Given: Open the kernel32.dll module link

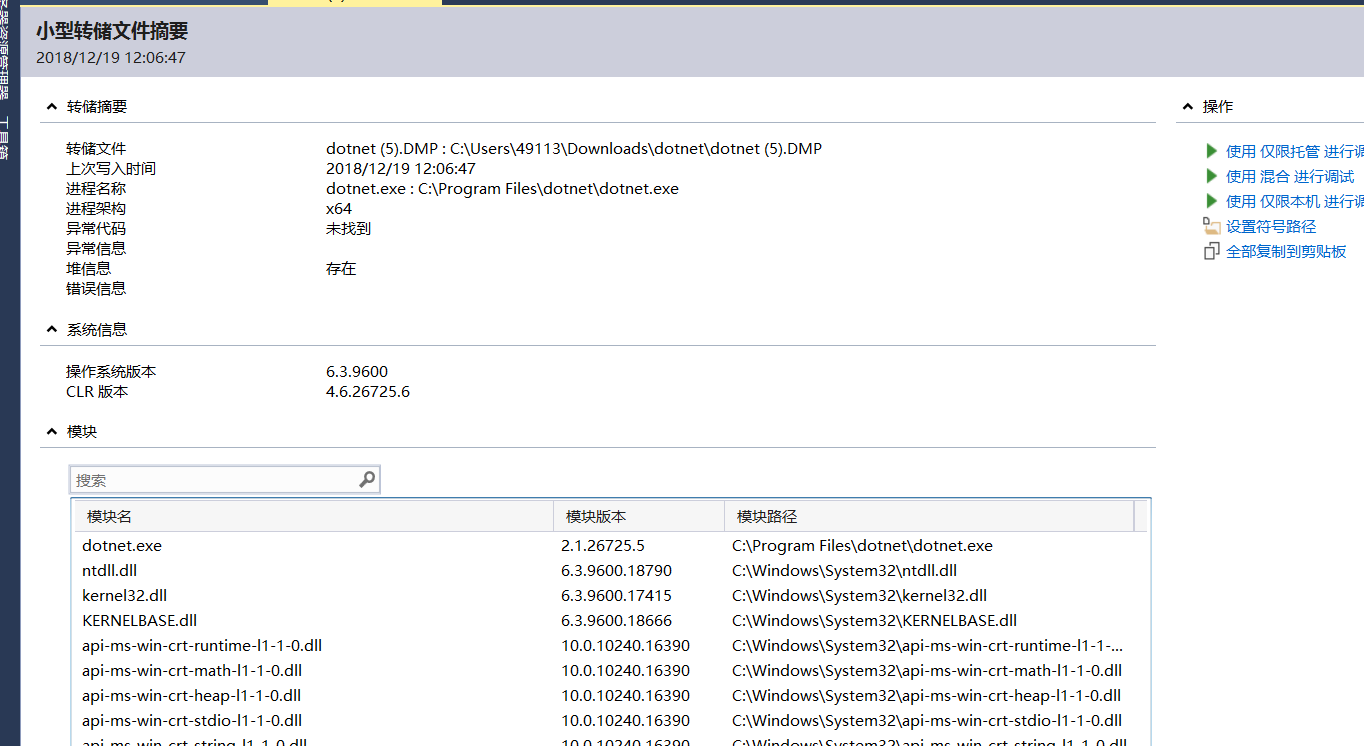Looking at the screenshot, I should [x=123, y=595].
